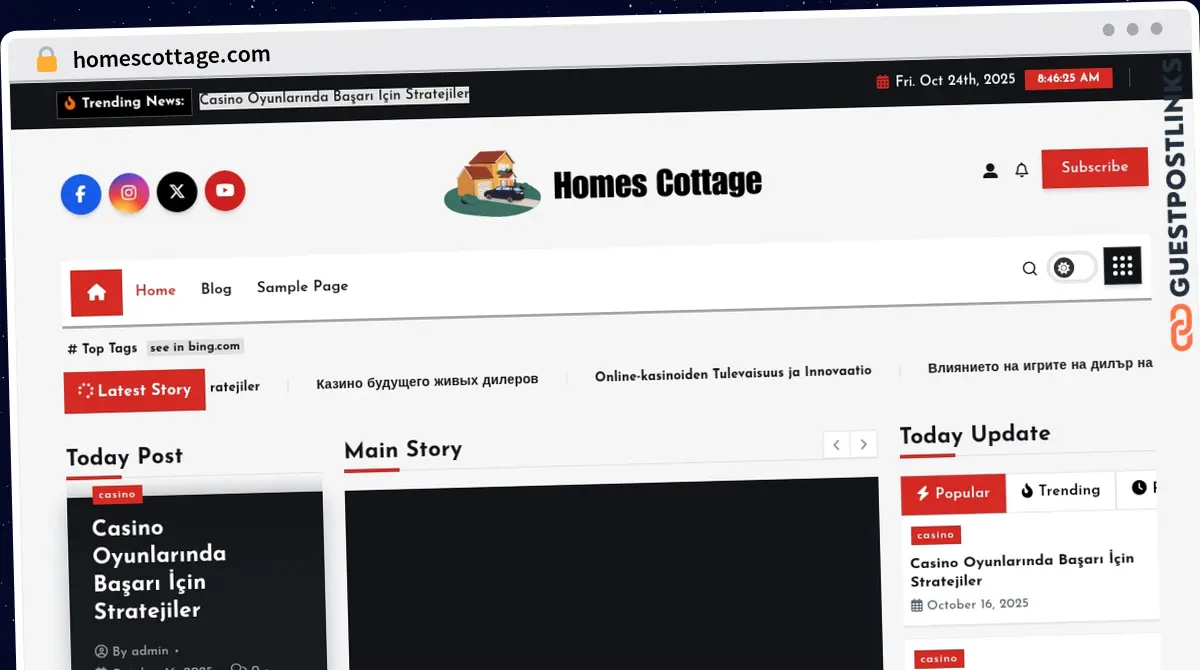Open ticker story Online-kasinoiden Tulevaisuus ja Innovaatio
1200x670 pixels.
coord(733,373)
